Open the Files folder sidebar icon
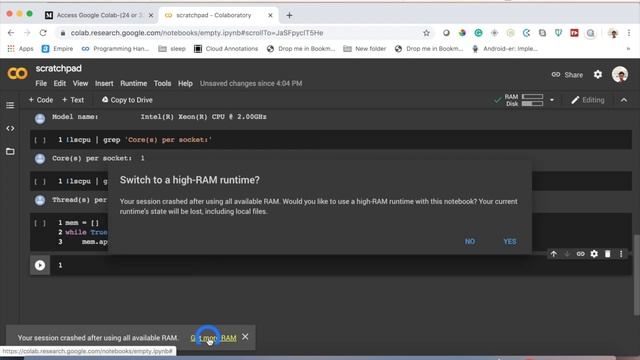 click(10, 151)
